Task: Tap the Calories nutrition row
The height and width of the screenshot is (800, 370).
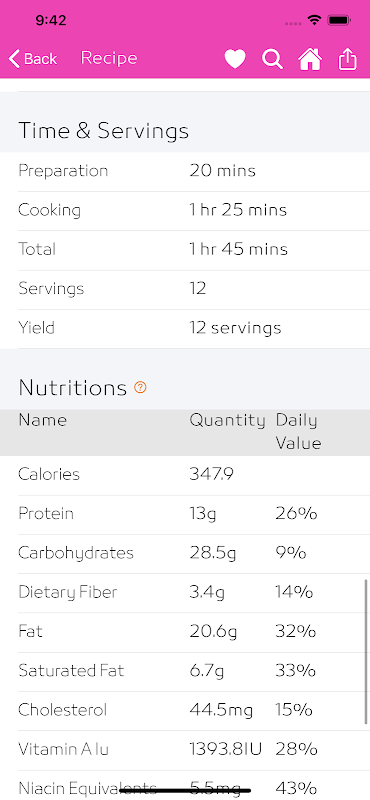Action: (194, 475)
